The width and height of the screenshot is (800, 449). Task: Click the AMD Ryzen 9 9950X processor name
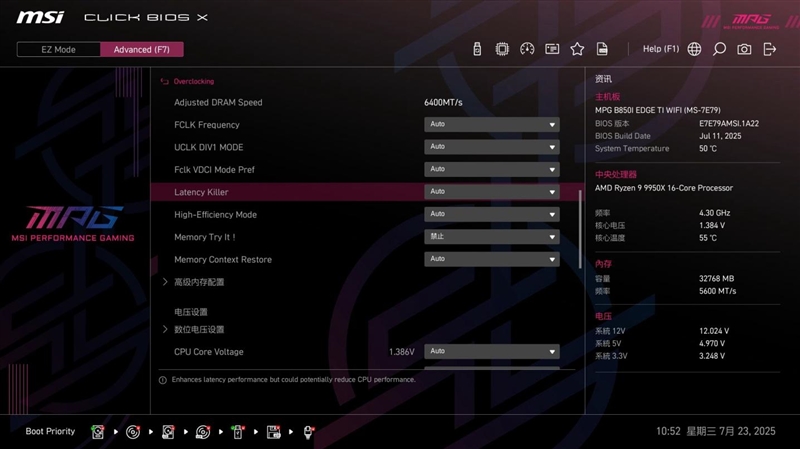(664, 188)
